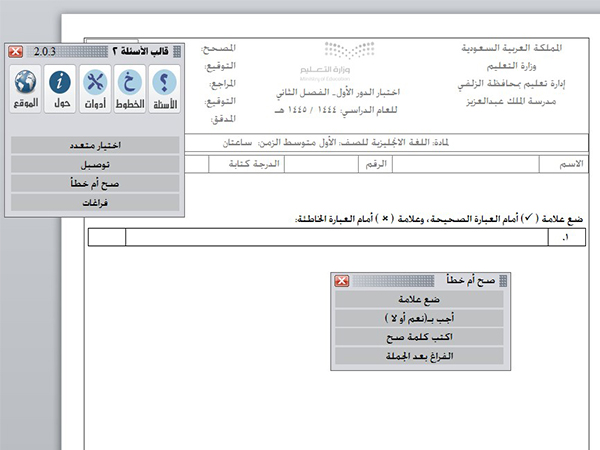Click the ضع علامة button
This screenshot has height=450, width=600.
(x=419, y=299)
